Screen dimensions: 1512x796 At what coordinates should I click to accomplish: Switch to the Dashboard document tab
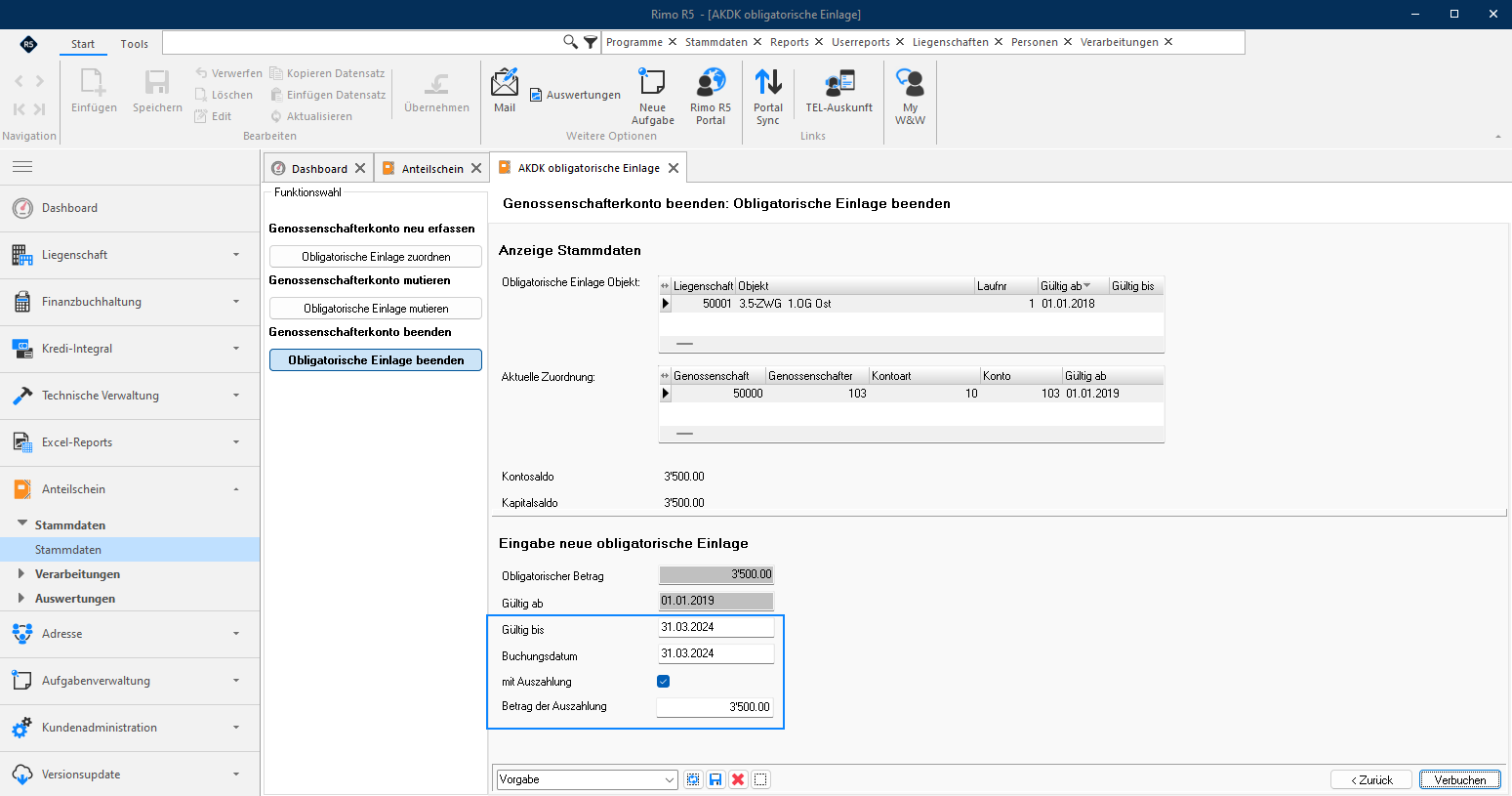pos(319,168)
